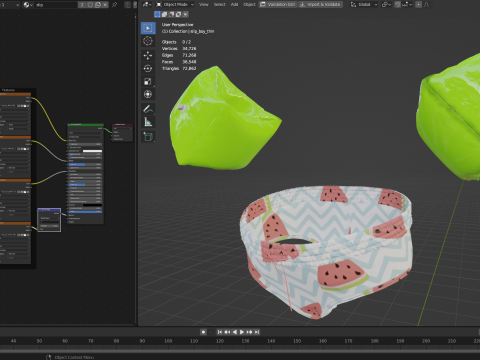Toggle snapping magnet icon

tap(398, 4)
